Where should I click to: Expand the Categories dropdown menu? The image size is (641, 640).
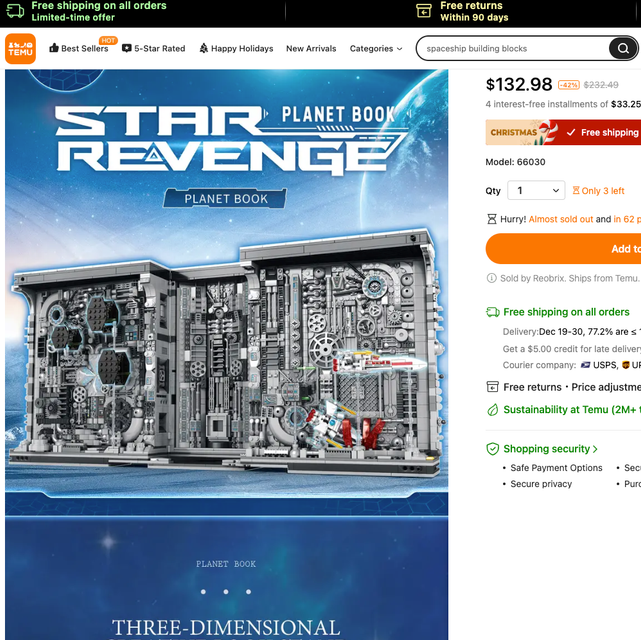coord(376,49)
